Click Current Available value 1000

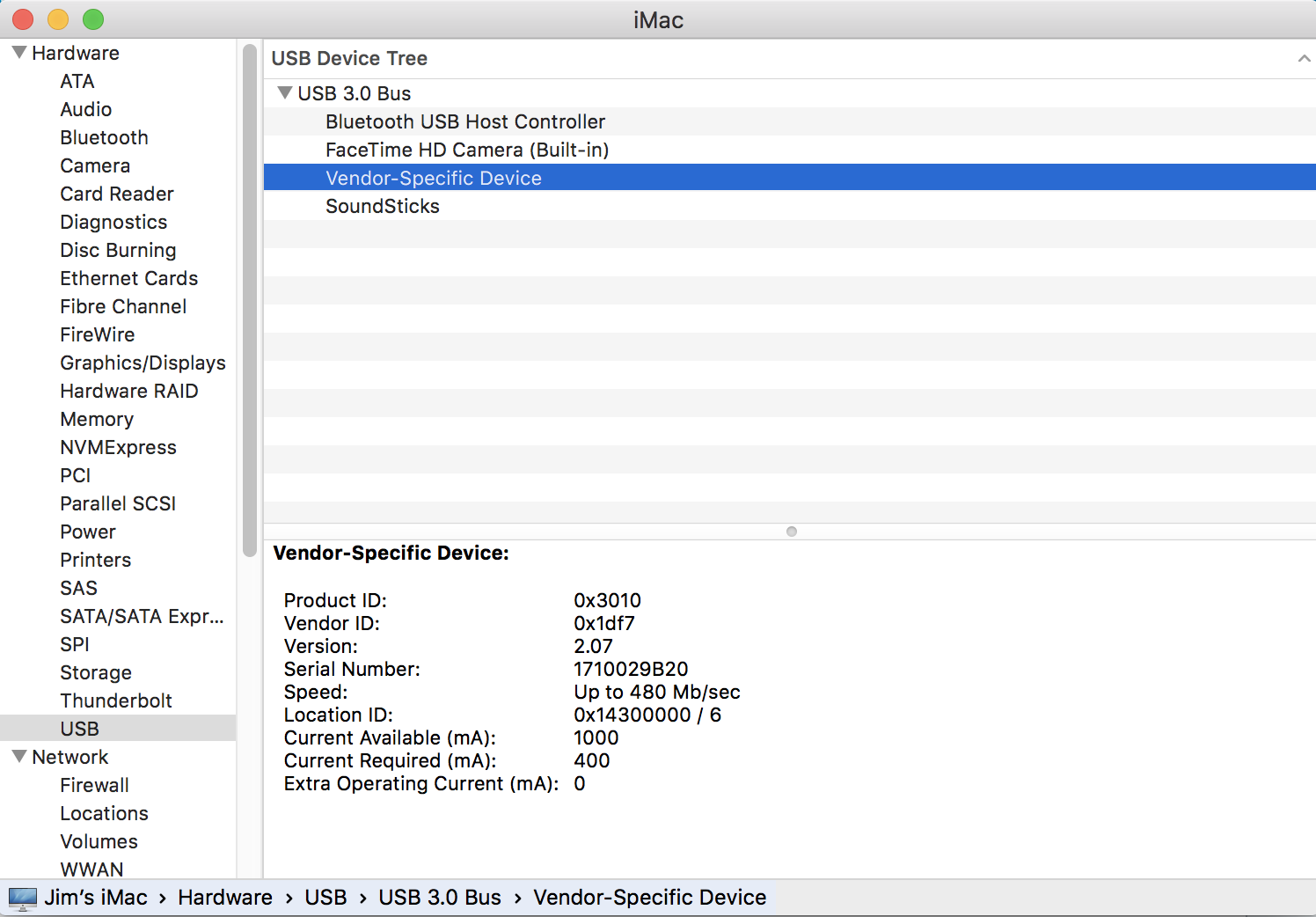point(596,737)
